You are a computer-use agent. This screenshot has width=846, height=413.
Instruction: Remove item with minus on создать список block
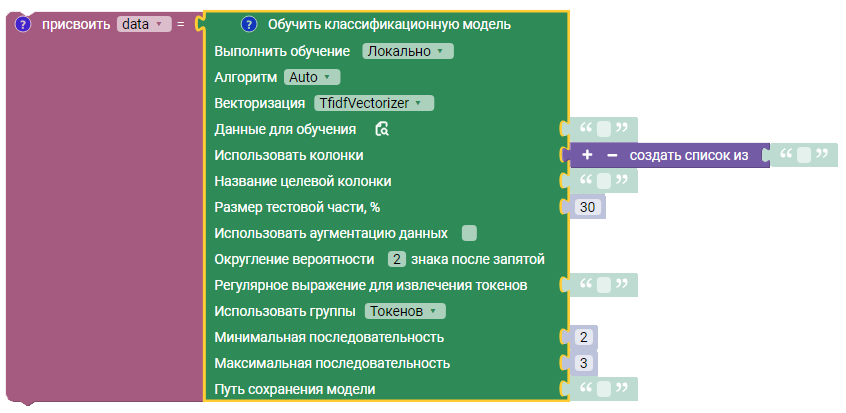(x=612, y=155)
